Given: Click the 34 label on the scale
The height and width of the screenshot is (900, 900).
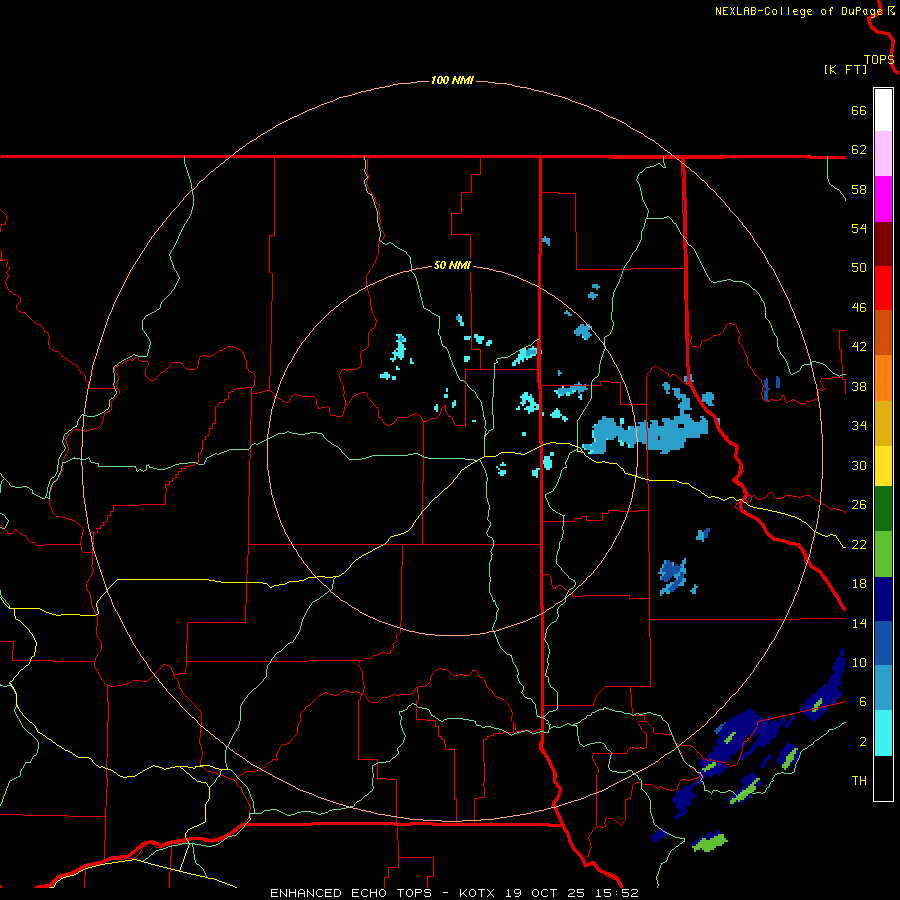Looking at the screenshot, I should pyautogui.click(x=859, y=426).
